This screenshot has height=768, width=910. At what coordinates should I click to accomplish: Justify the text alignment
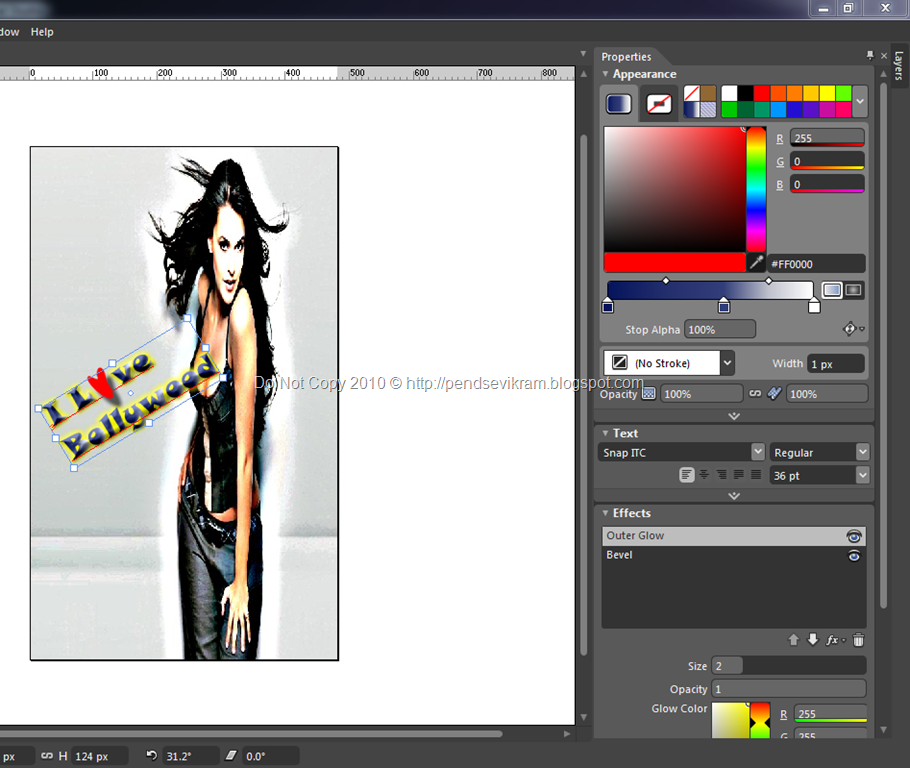click(x=739, y=475)
